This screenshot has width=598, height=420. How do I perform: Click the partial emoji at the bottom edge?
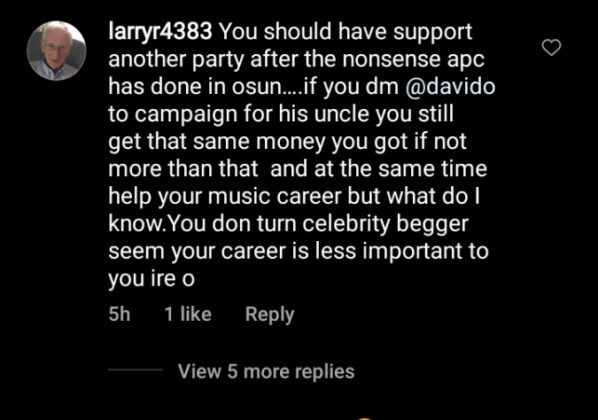(365, 418)
